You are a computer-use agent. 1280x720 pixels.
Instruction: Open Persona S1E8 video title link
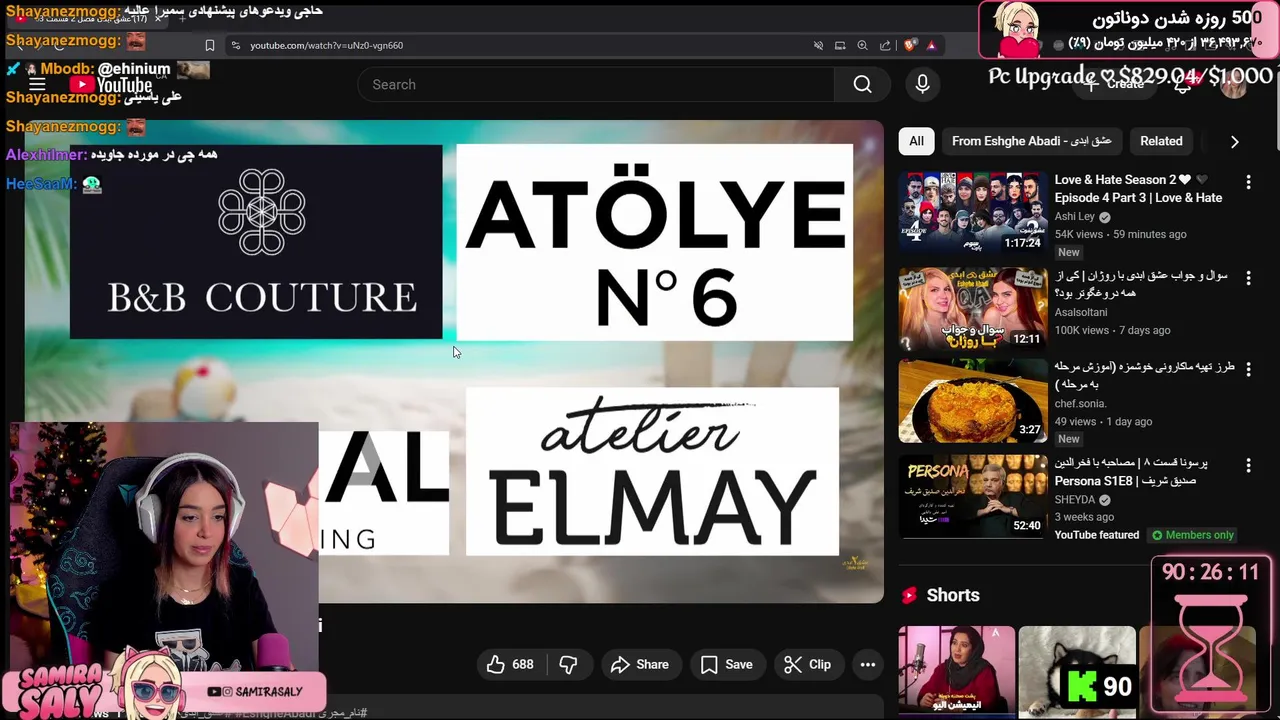tap(1131, 472)
